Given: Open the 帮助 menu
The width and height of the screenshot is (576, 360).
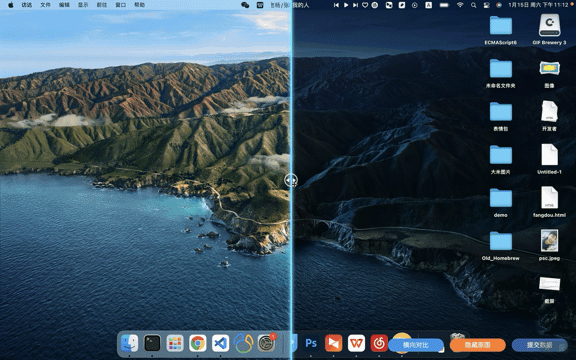Looking at the screenshot, I should tap(139, 5).
